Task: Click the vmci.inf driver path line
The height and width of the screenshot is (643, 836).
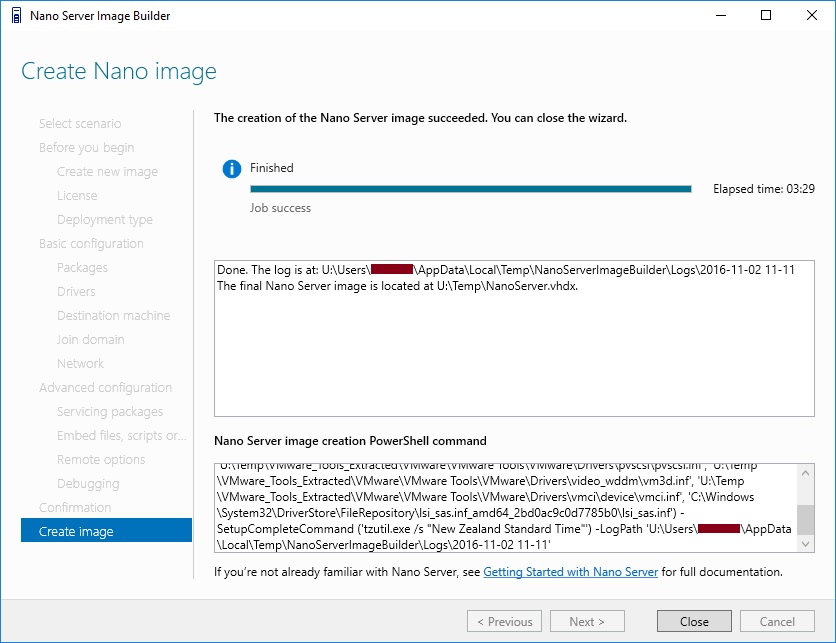Action: click(x=485, y=497)
